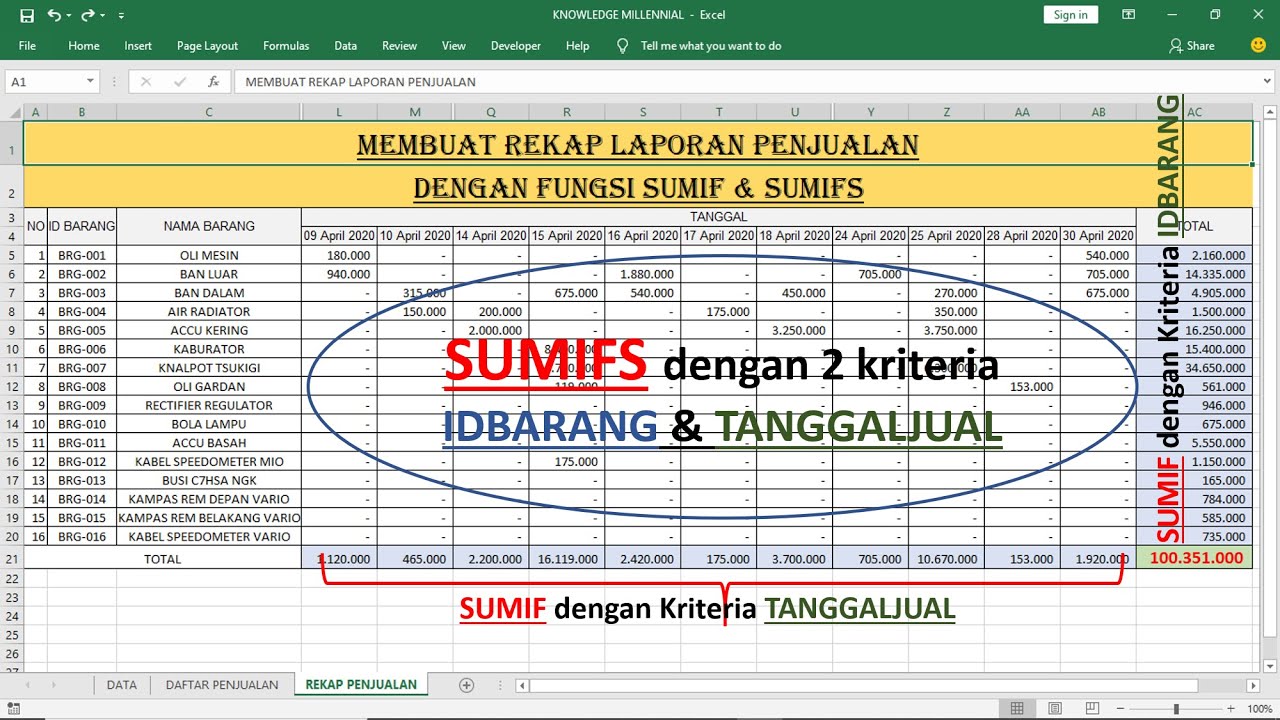Select cell OLI MESIN
1280x720 pixels.
209,255
